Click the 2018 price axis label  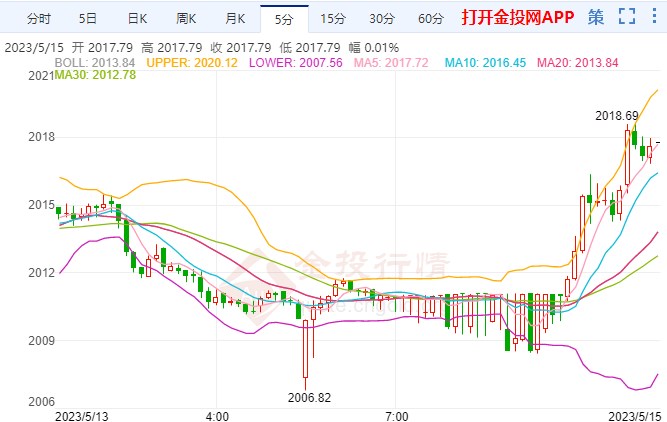[41, 137]
